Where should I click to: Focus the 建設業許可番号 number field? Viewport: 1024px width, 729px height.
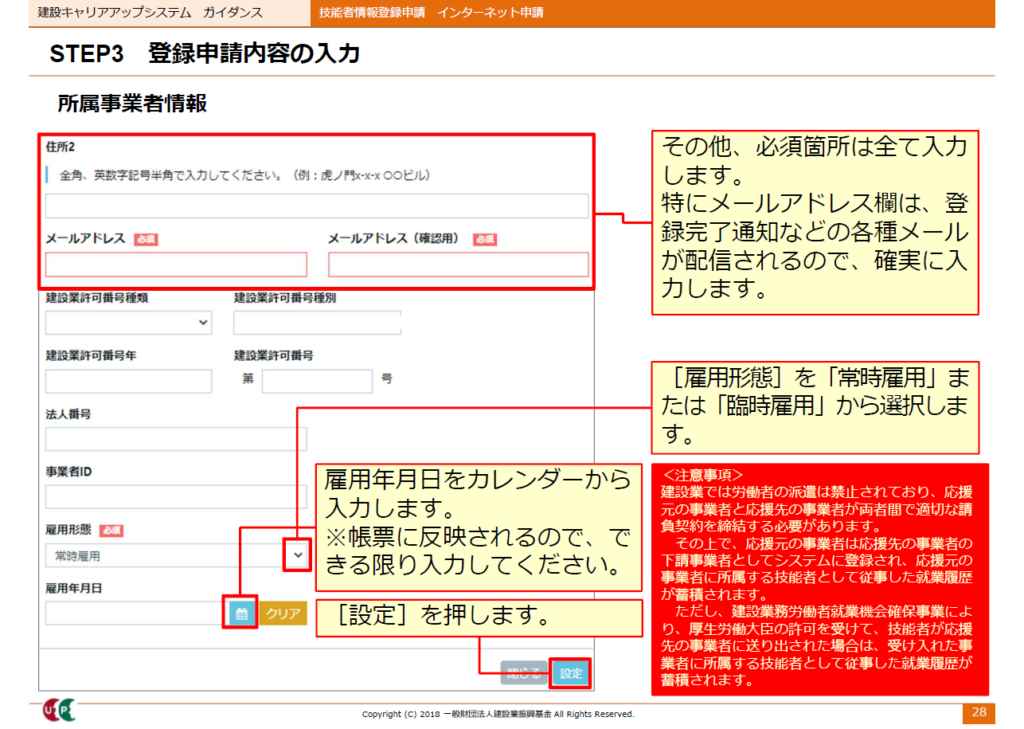coord(317,381)
